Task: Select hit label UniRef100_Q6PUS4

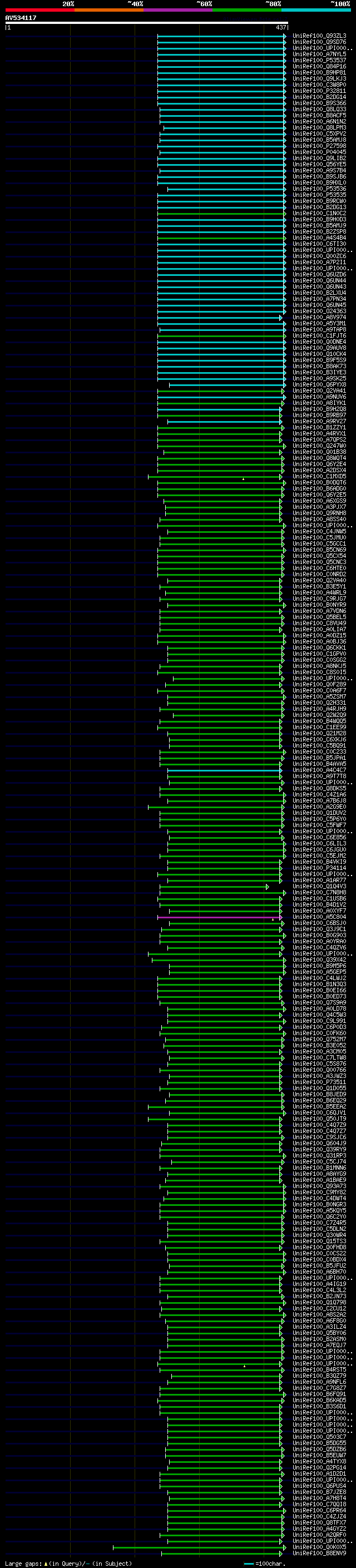Action: [319, 1486]
